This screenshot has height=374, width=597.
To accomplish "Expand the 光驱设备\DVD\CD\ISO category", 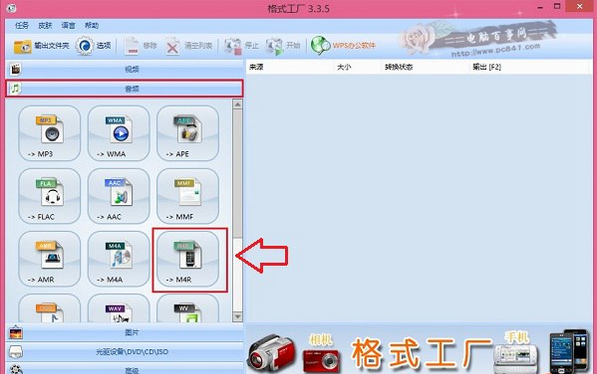I will tap(124, 352).
